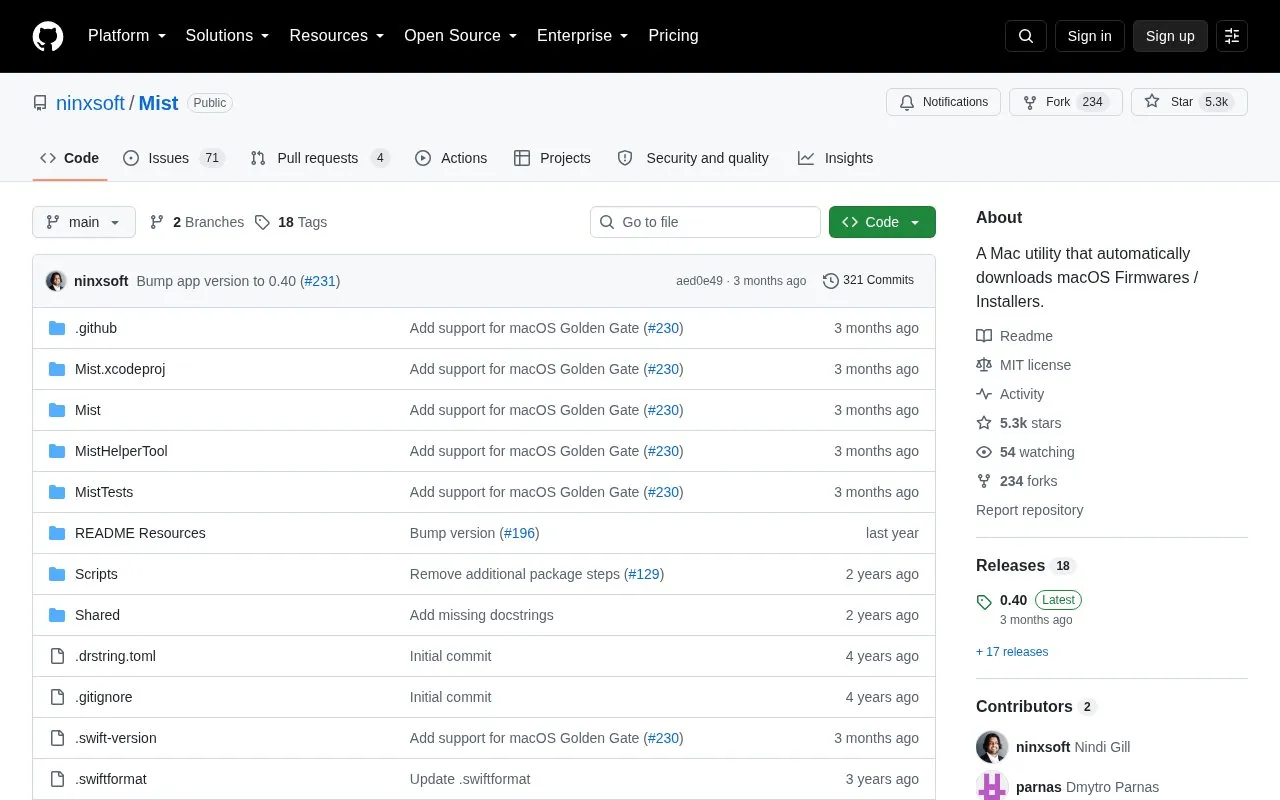This screenshot has width=1280, height=800.
Task: Fork the repository with Fork button
Action: 1066,102
